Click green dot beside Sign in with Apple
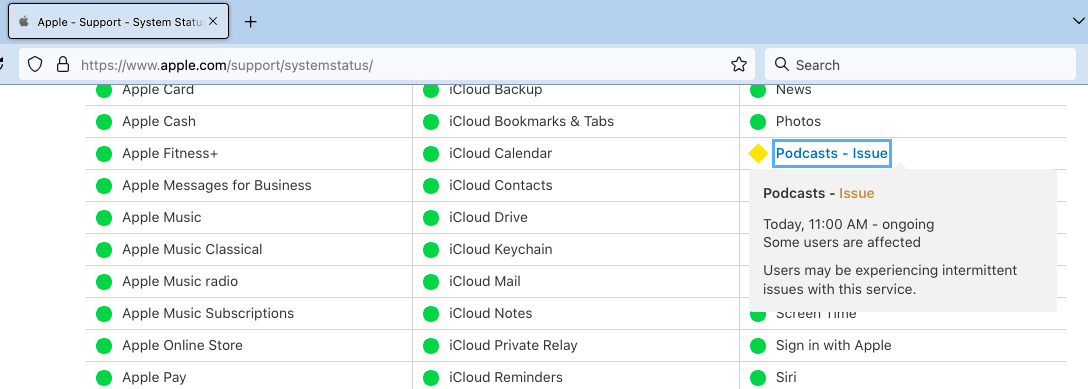The image size is (1088, 389). pos(758,345)
